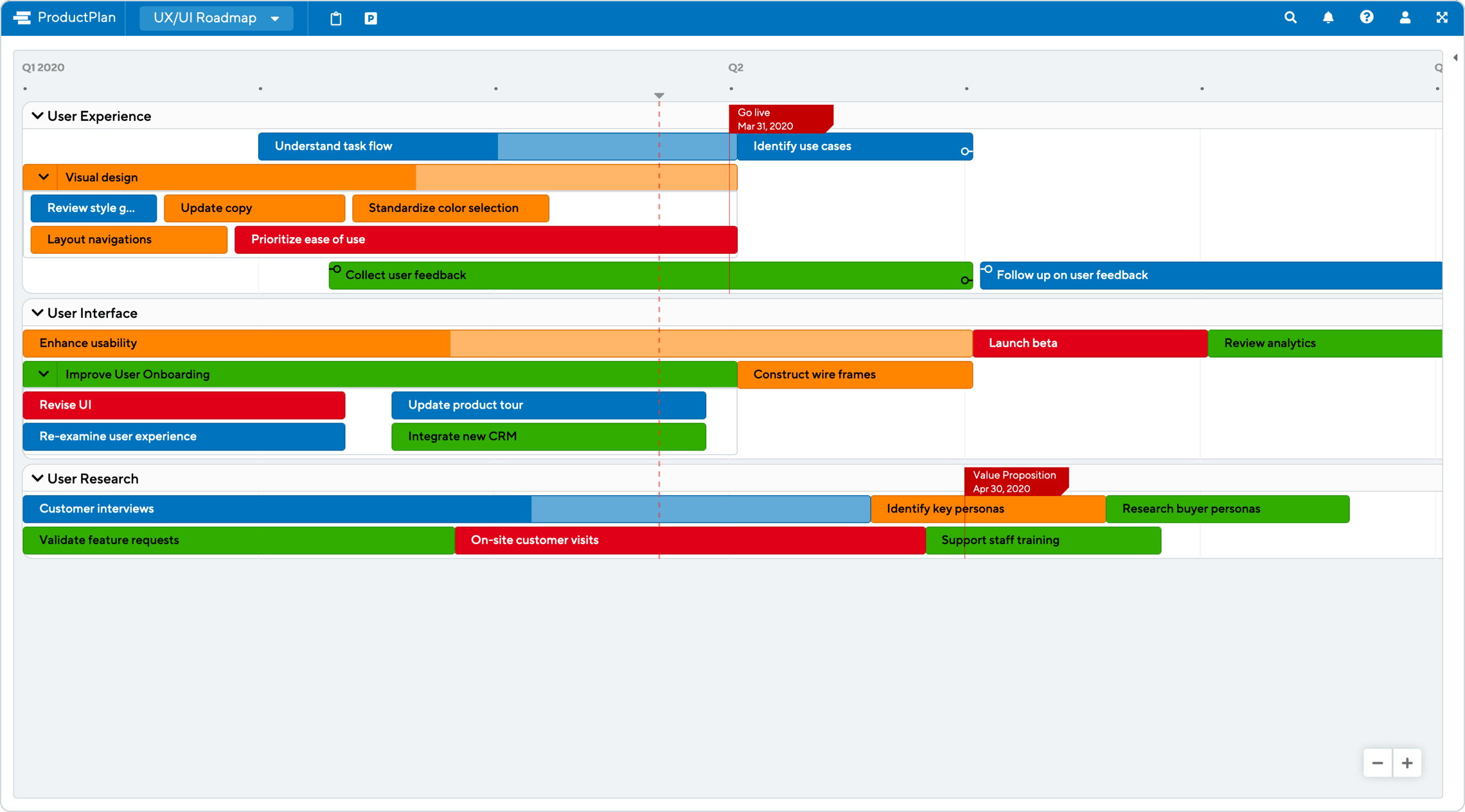The width and height of the screenshot is (1465, 812).
Task: Open the clipboard/copy icon
Action: pos(336,18)
